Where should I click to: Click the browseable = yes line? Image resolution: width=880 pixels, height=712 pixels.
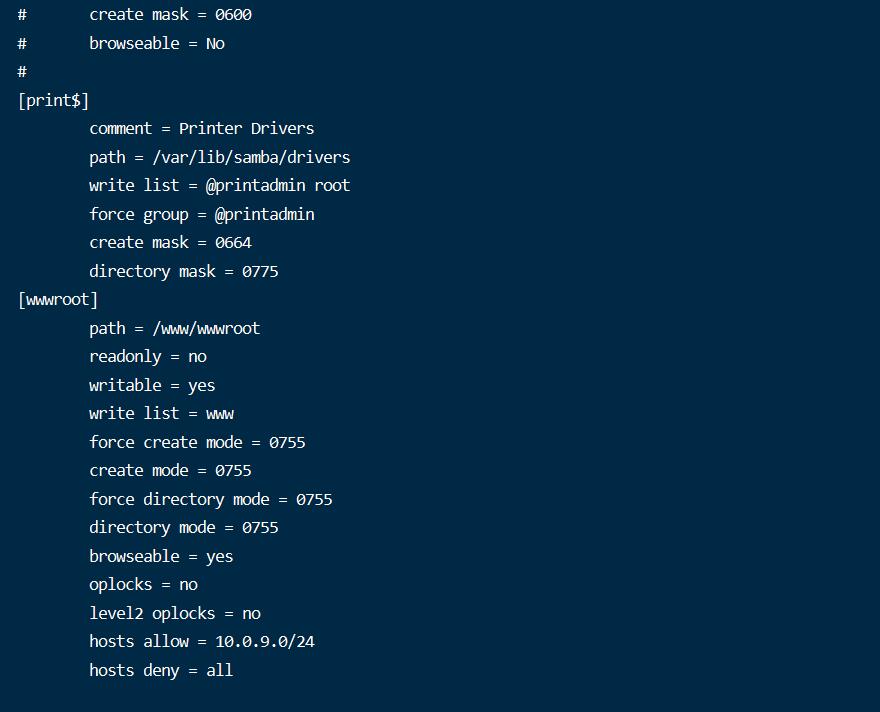pyautogui.click(x=161, y=557)
